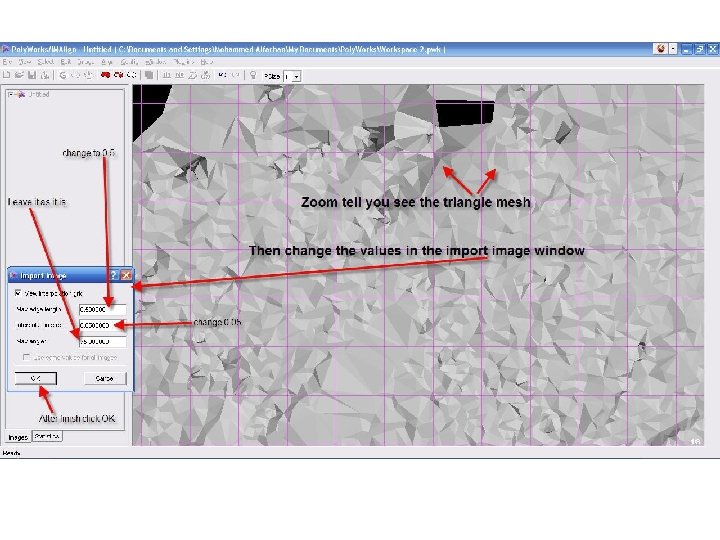Click Cancel in the Import Image dialog

105,378
